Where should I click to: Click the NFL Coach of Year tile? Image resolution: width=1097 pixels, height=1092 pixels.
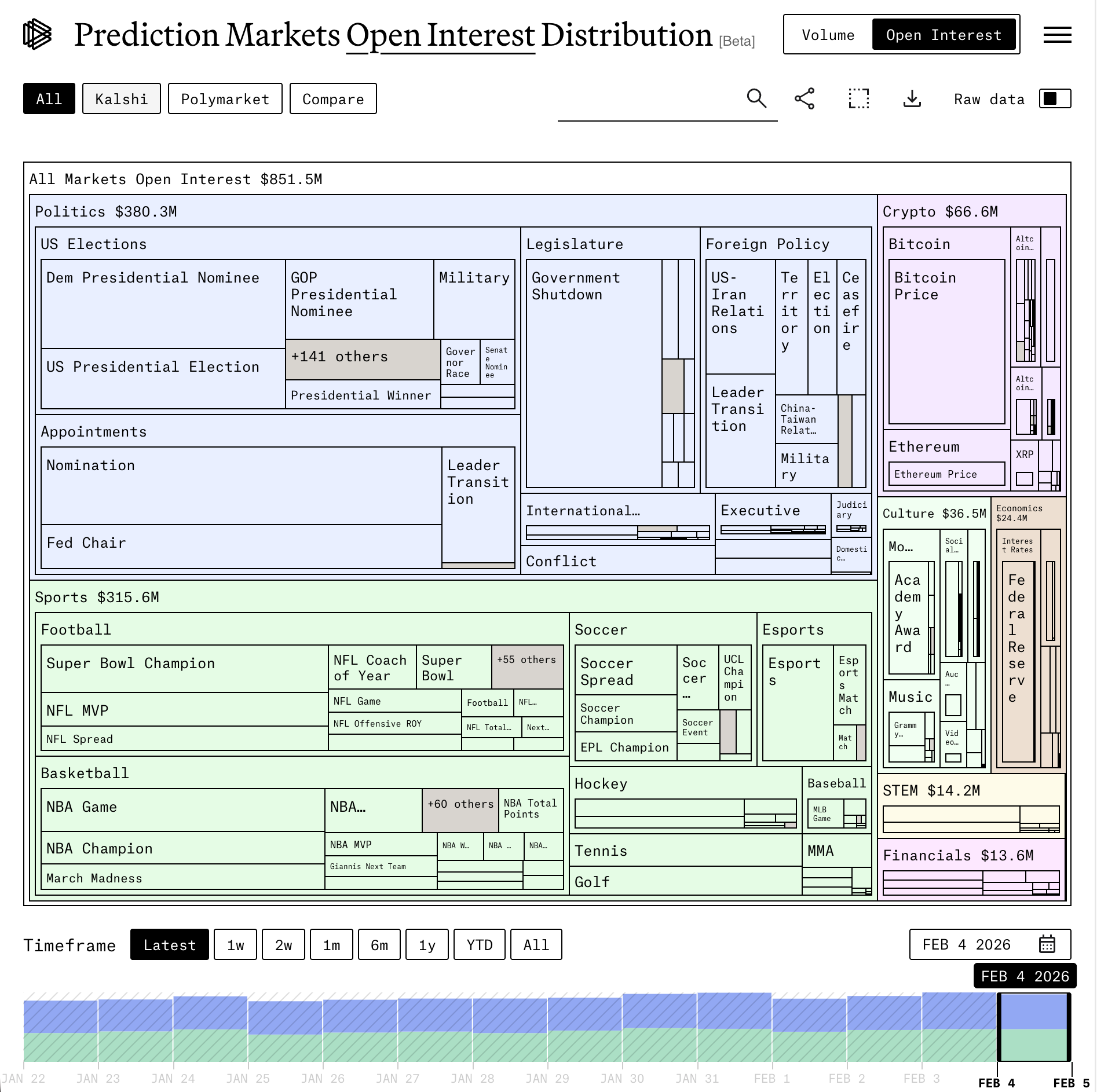(x=372, y=667)
